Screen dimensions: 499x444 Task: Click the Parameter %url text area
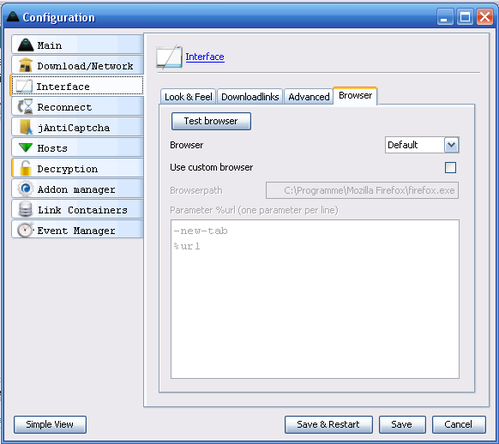tap(315, 299)
